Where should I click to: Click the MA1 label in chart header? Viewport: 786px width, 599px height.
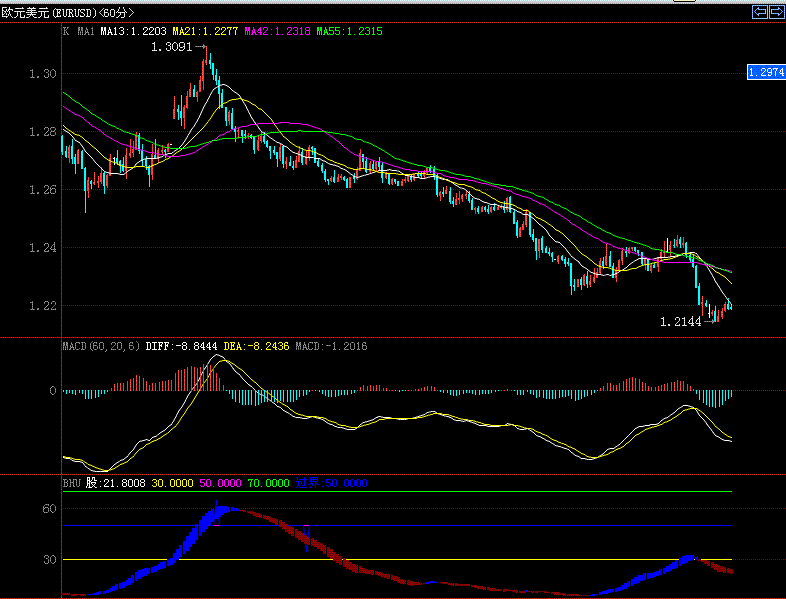pos(86,31)
